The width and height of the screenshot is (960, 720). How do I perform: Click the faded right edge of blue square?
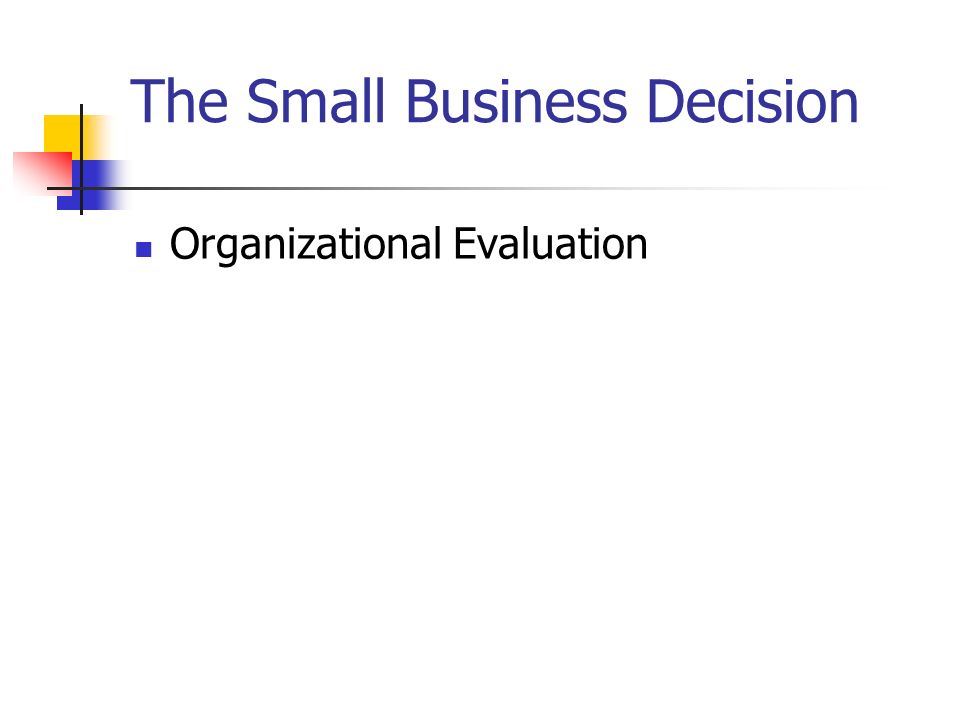coord(121,185)
